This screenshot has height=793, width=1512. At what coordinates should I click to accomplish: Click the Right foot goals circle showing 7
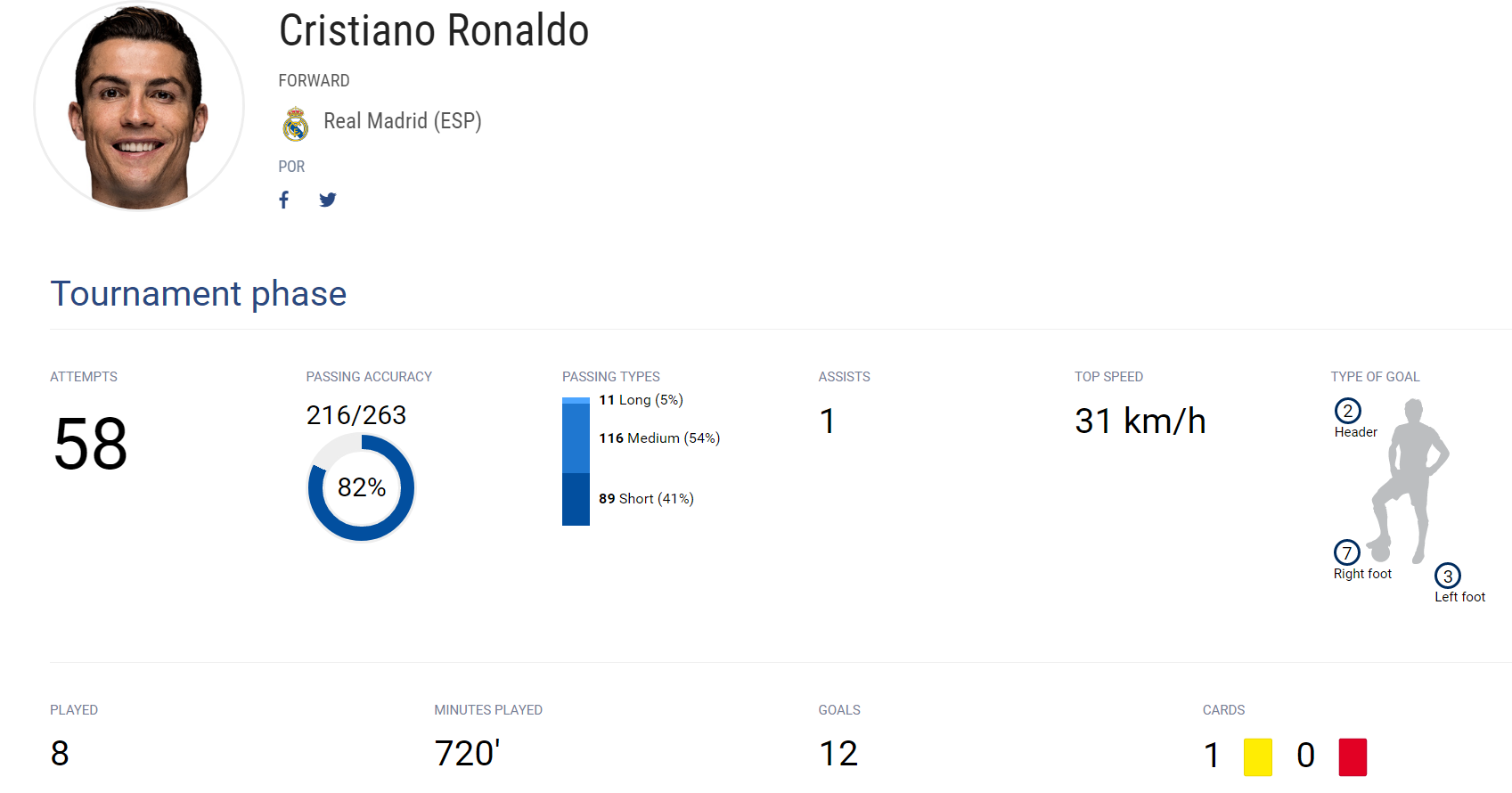(x=1346, y=552)
